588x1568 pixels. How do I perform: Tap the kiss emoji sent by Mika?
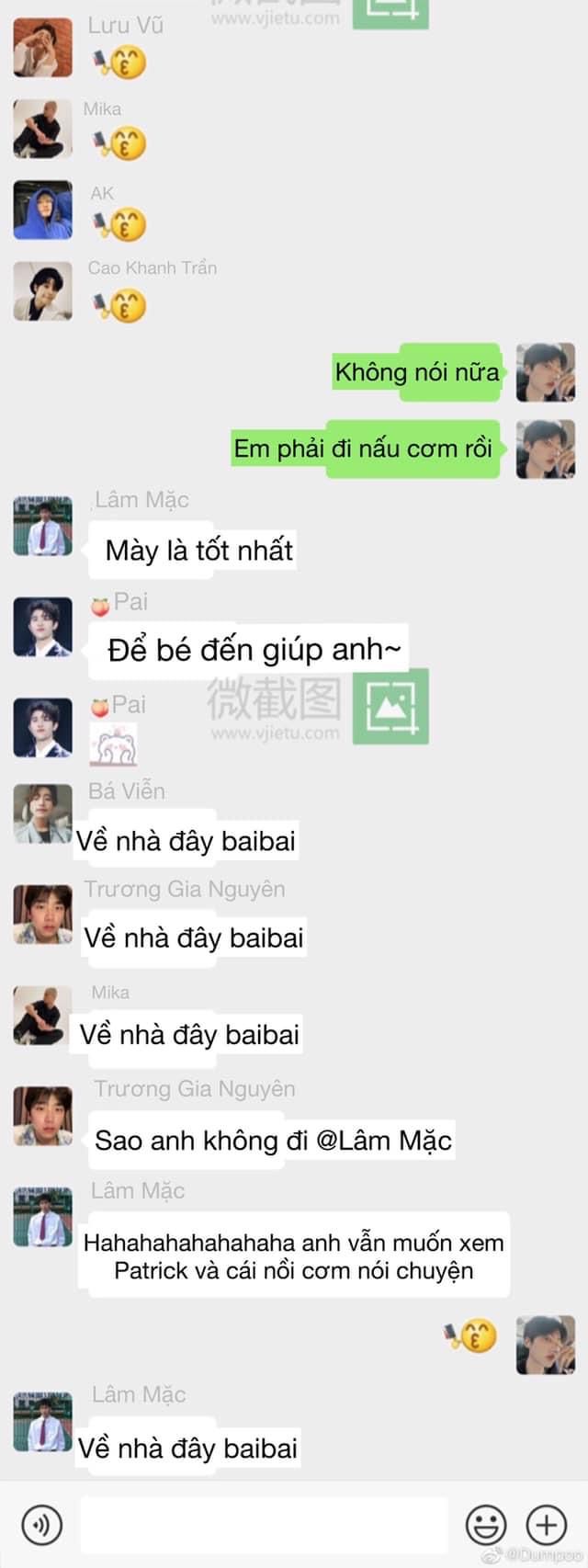[x=119, y=143]
